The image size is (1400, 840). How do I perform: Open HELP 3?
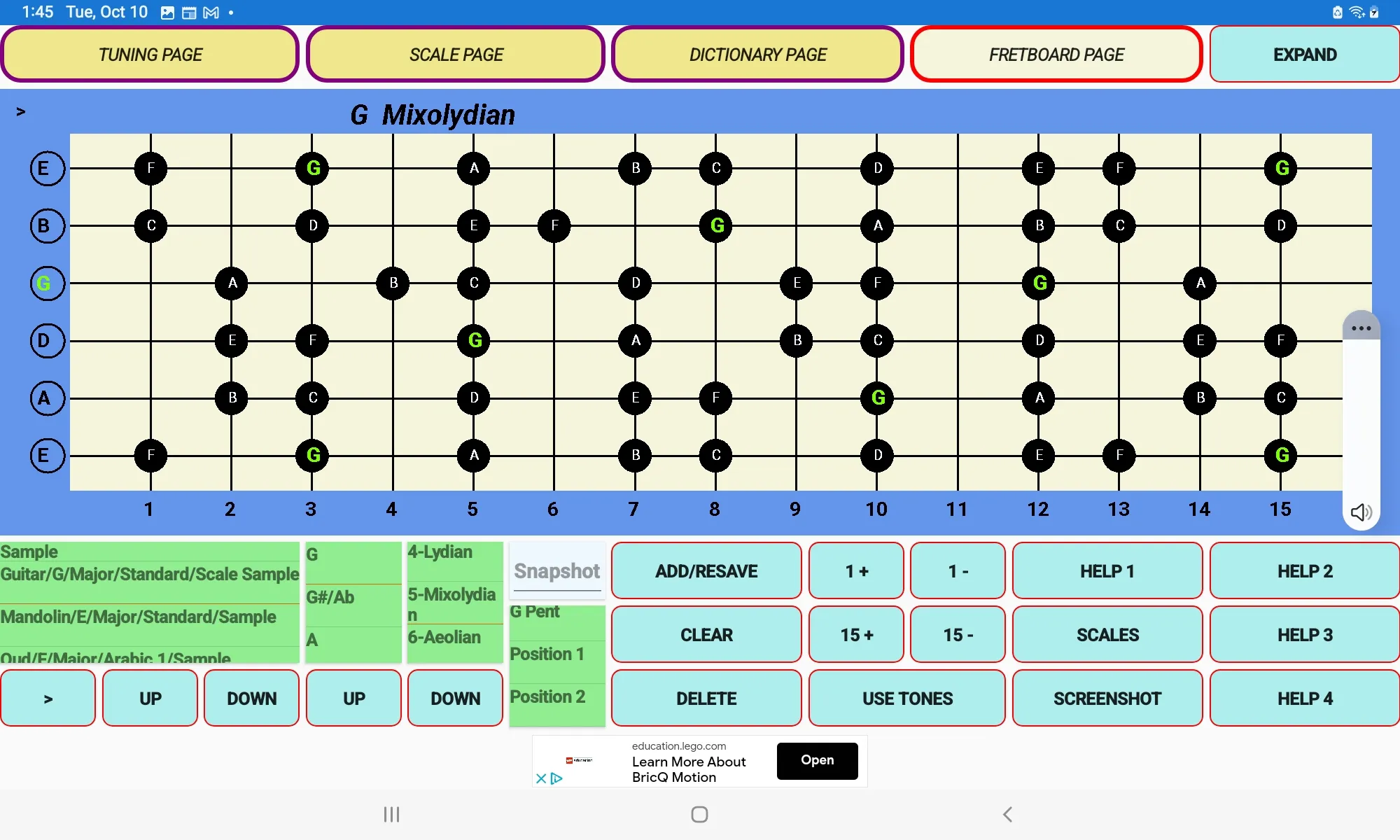coord(1305,635)
